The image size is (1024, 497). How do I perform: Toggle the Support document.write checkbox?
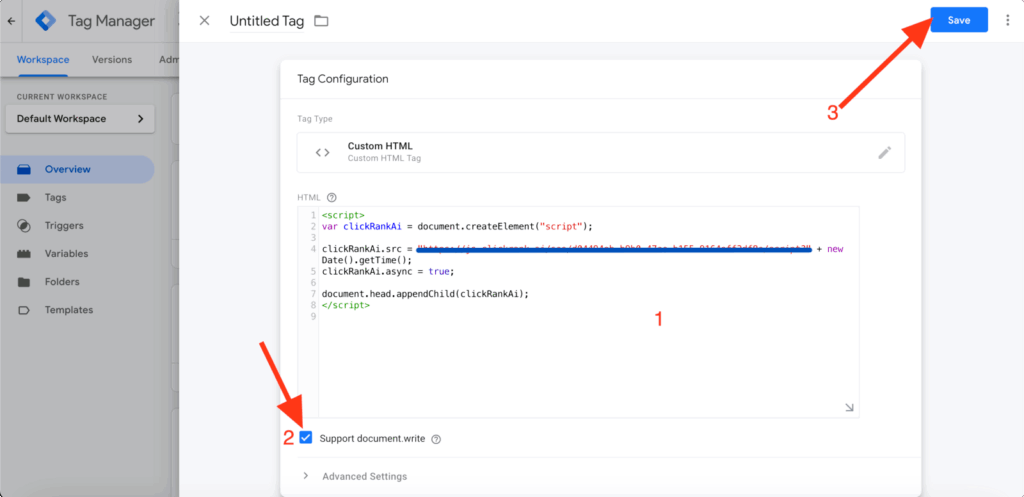(306, 438)
